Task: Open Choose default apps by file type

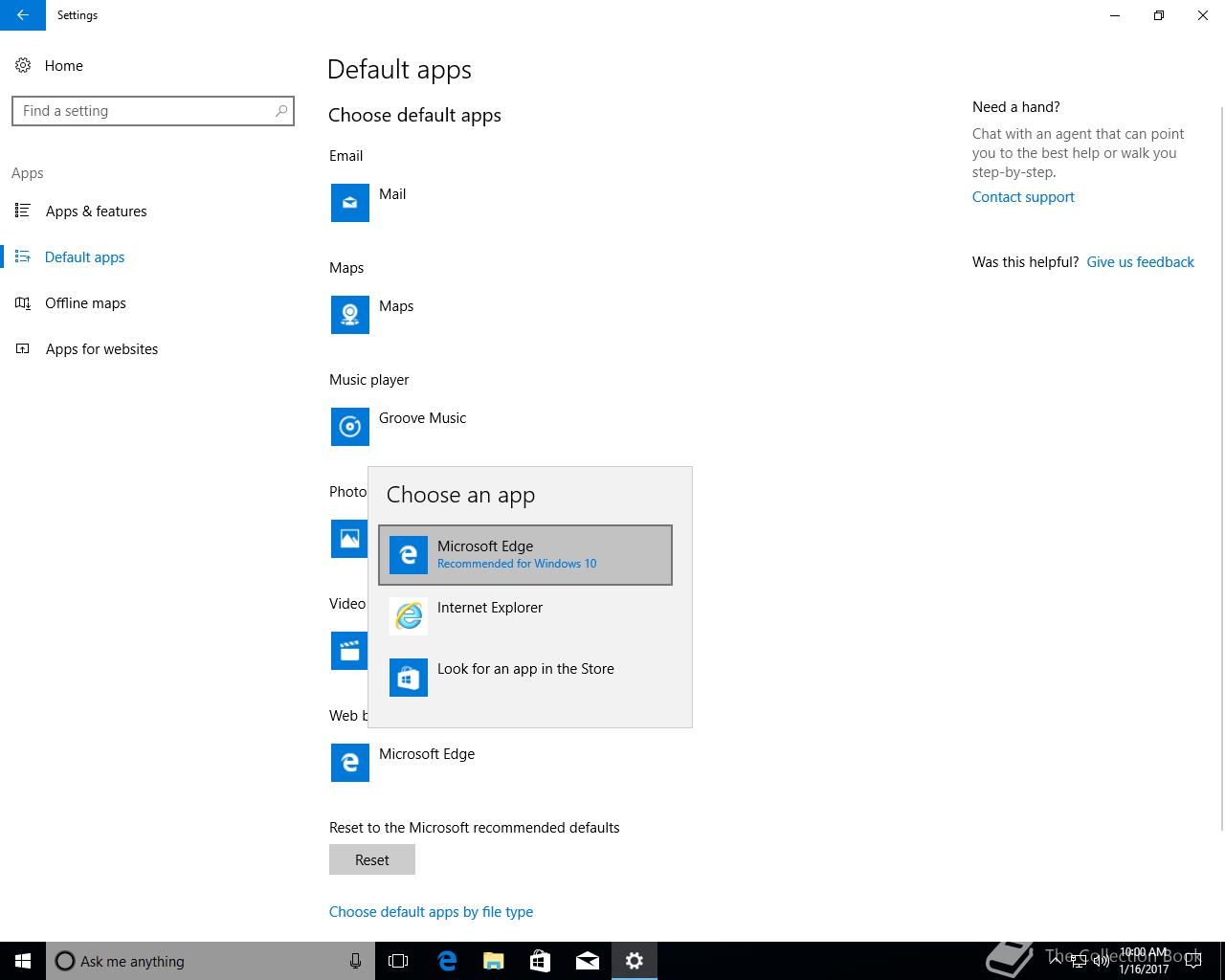Action: tap(431, 912)
